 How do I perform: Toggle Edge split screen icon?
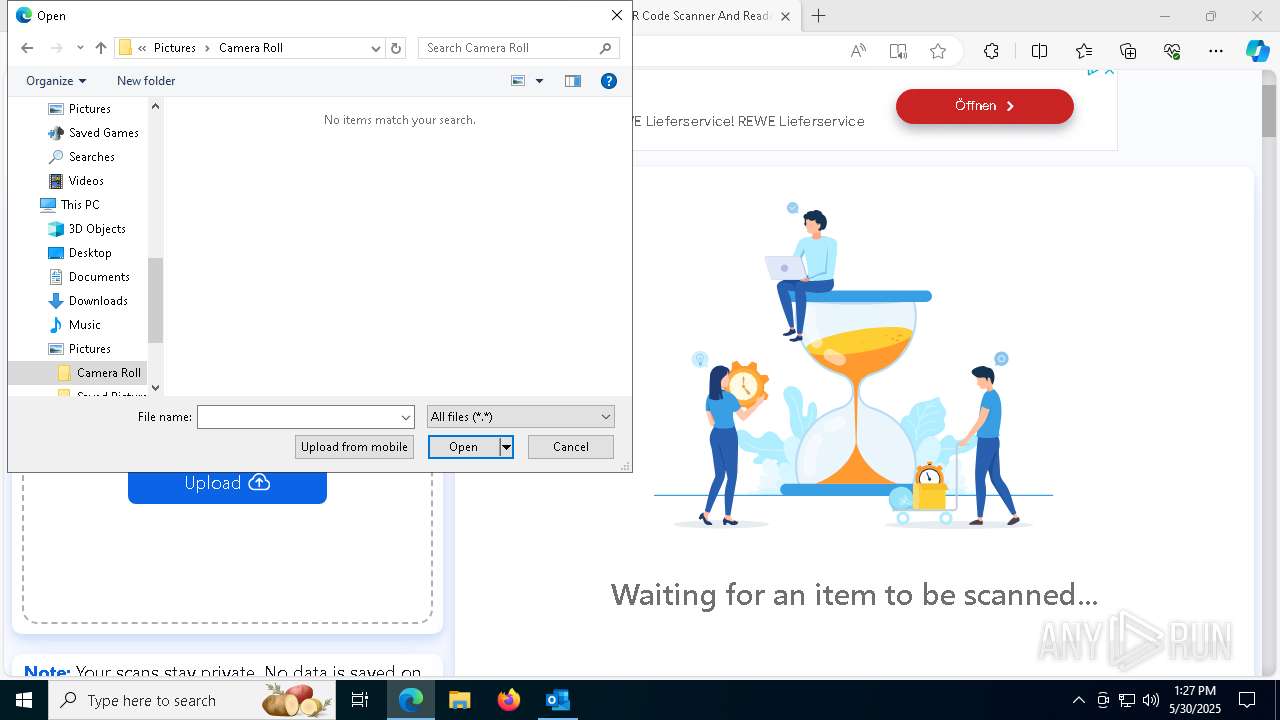coord(1039,51)
